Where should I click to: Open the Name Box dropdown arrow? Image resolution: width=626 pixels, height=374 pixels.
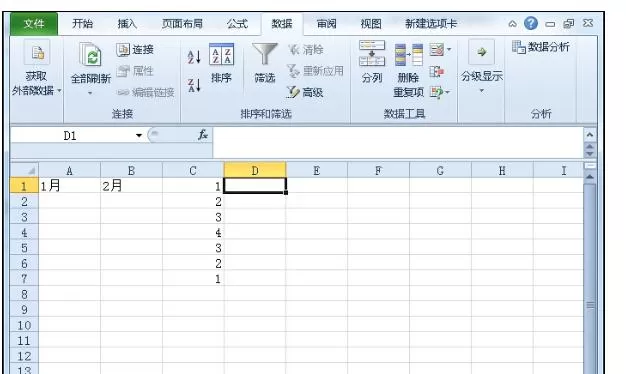click(x=139, y=136)
